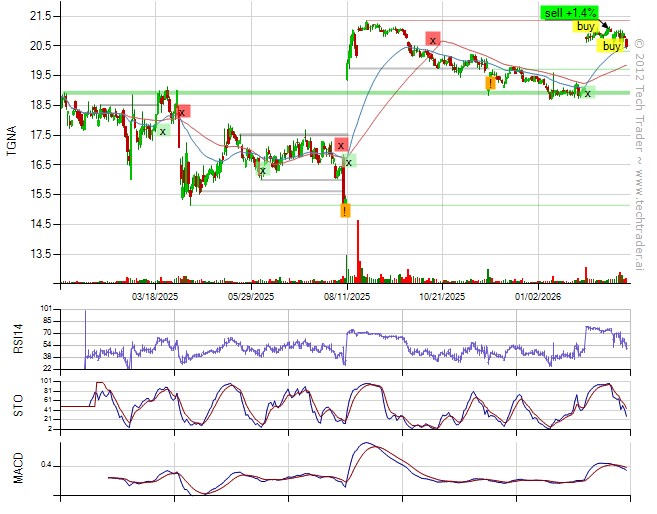The height and width of the screenshot is (514, 657).
Task: Click the 0.4 value on the MACD axis
Action: 46,466
